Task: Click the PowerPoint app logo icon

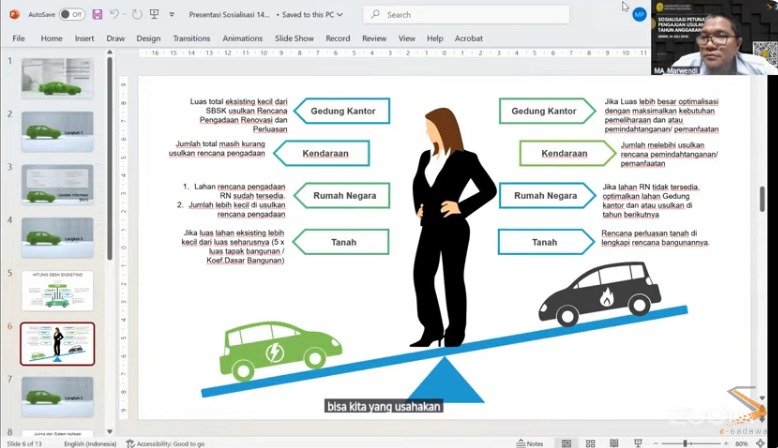Action: click(x=14, y=14)
